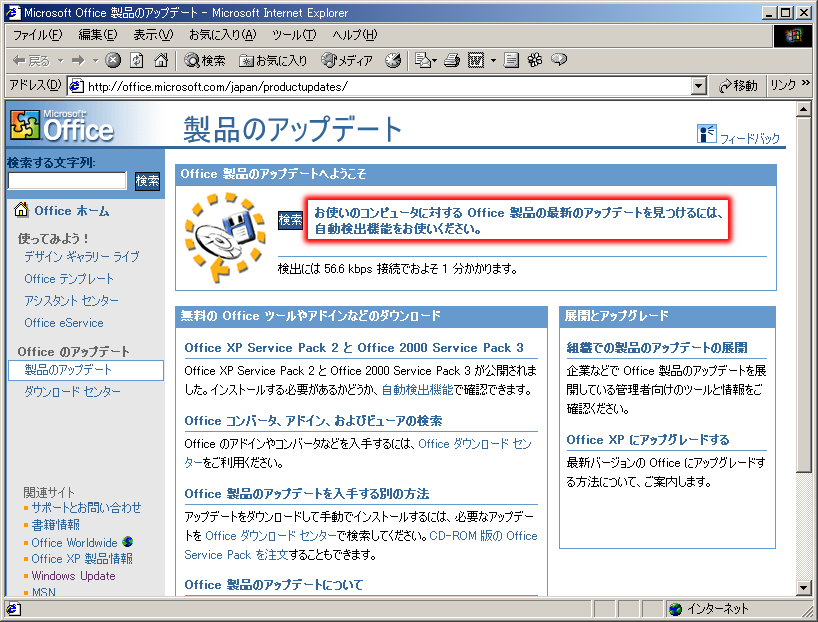
Task: Click the Discuss toolbar icon
Action: pos(511,61)
